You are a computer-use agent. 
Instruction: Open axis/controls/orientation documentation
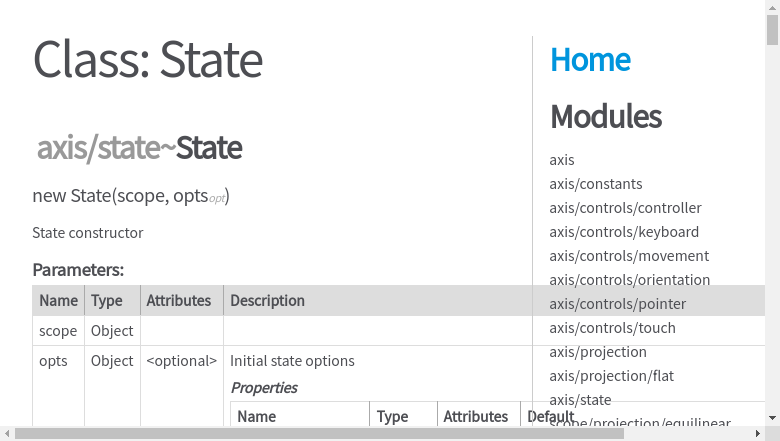[630, 280]
